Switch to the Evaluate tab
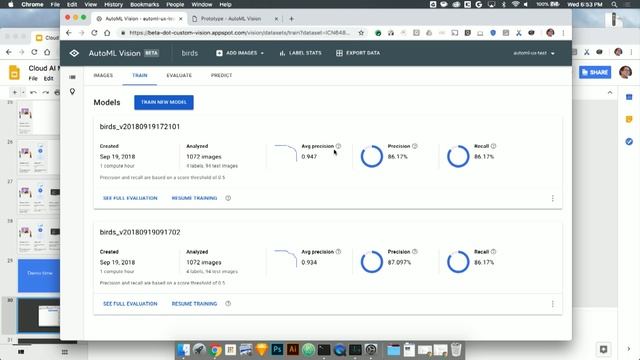Screen dimensions: 640x360 (179, 76)
